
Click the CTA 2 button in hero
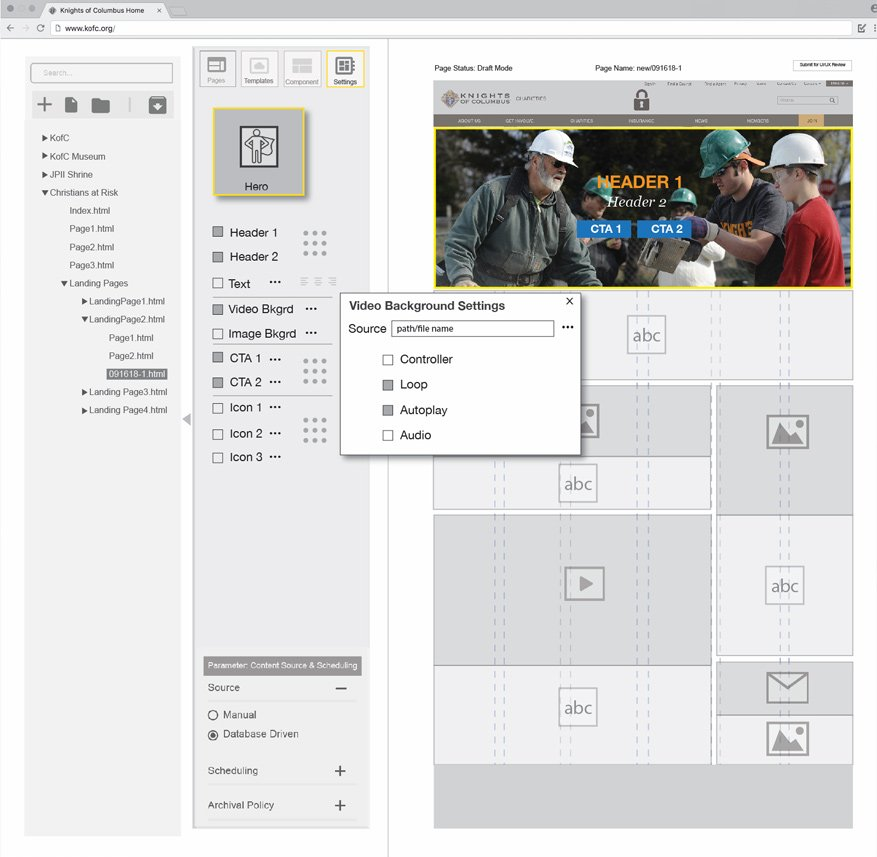coord(666,229)
